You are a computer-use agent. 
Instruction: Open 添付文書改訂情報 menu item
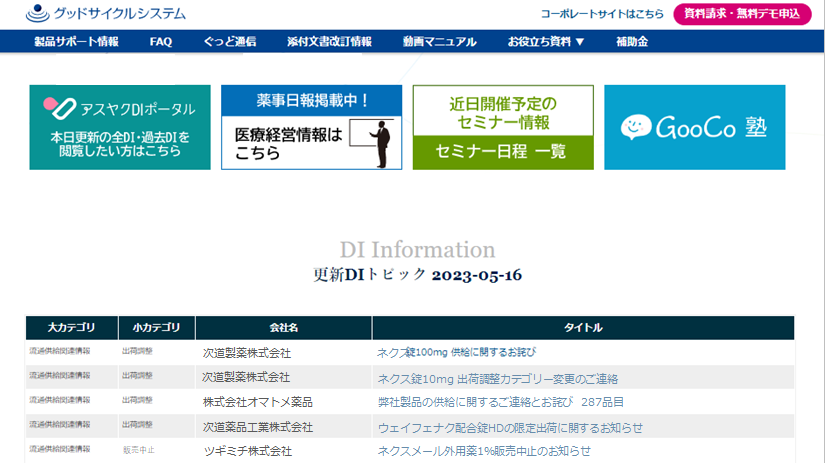329,42
